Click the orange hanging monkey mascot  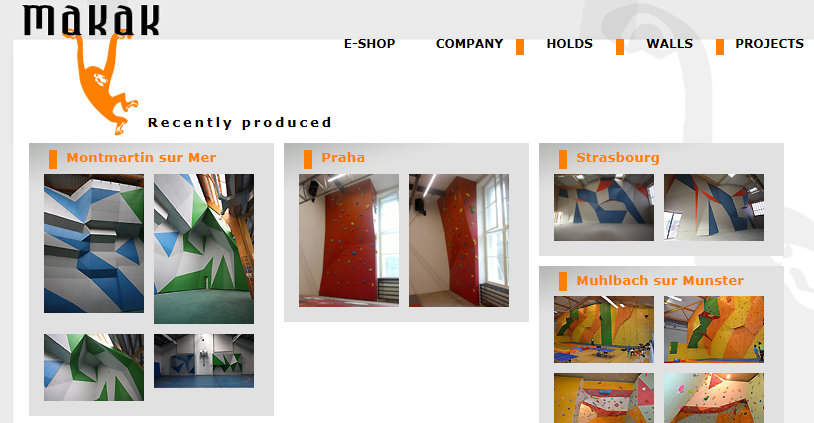click(x=103, y=83)
